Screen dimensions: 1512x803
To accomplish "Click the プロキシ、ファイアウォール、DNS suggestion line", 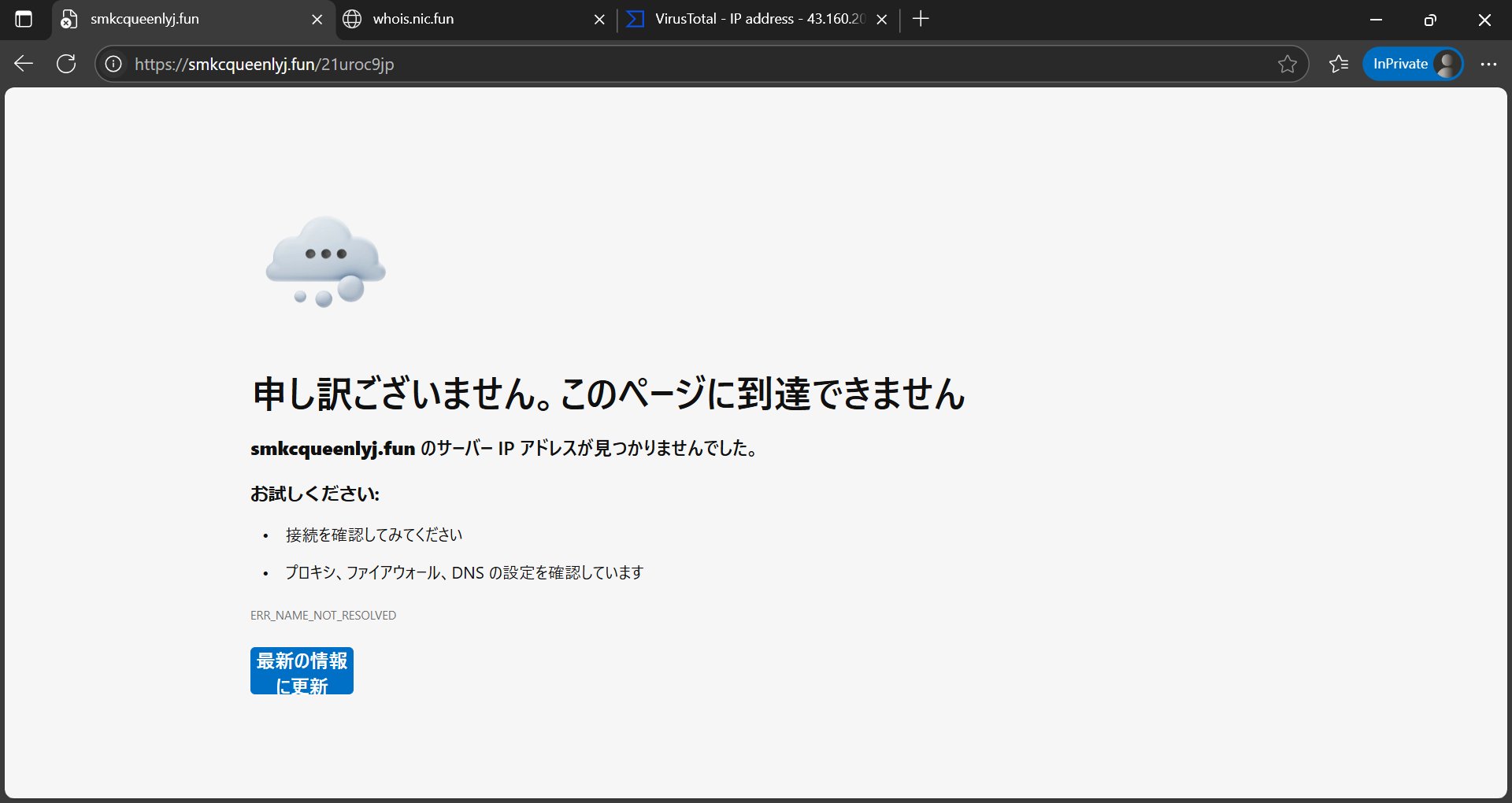I will pyautogui.click(x=465, y=573).
